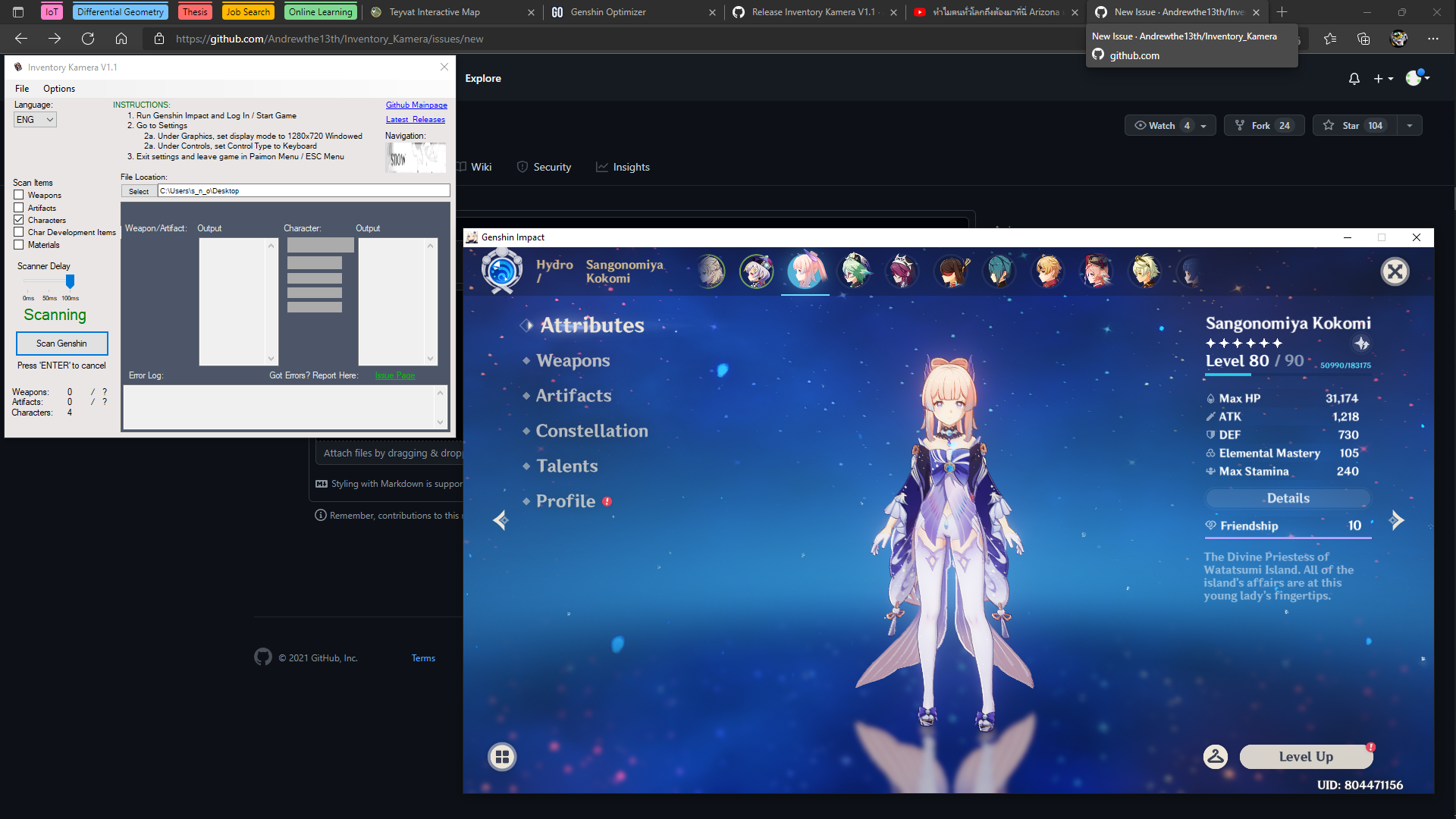Image resolution: width=1456 pixels, height=819 pixels.
Task: Open the Options menu in Inventory Kamera
Action: pyautogui.click(x=59, y=89)
